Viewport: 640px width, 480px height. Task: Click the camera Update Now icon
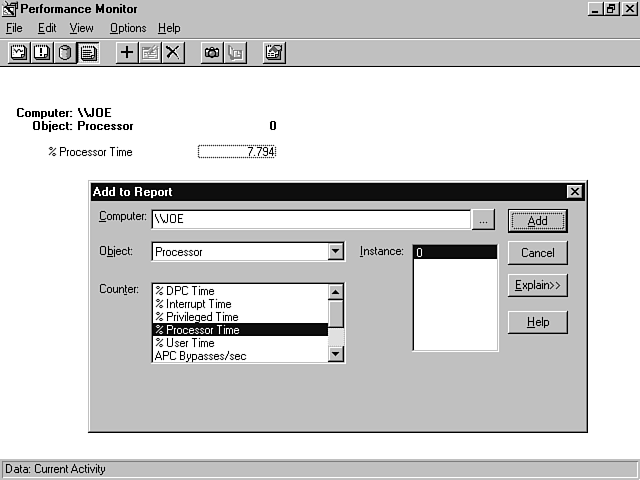(x=212, y=53)
